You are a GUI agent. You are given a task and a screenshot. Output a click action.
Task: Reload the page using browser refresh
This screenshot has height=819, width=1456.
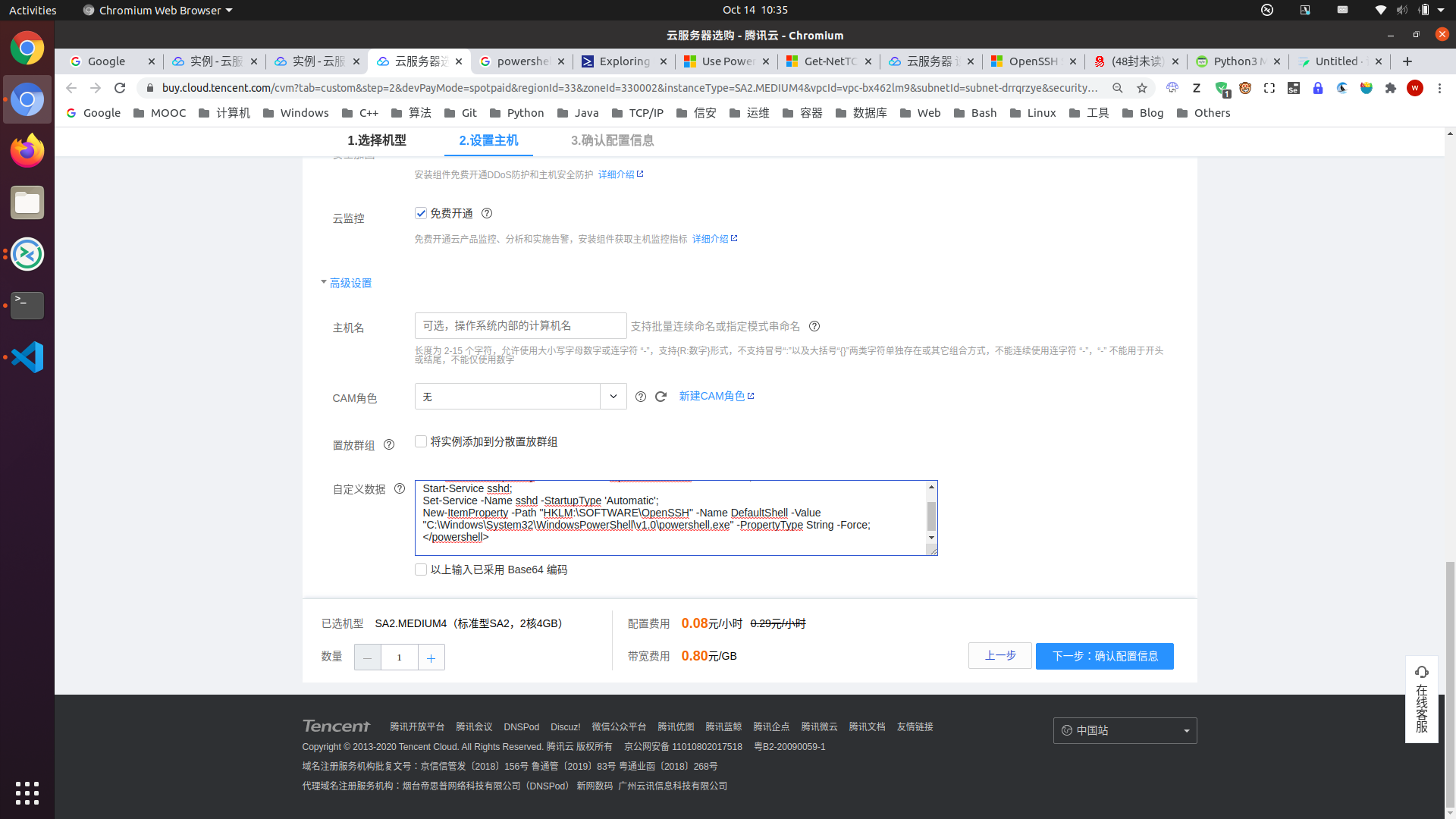click(x=120, y=88)
